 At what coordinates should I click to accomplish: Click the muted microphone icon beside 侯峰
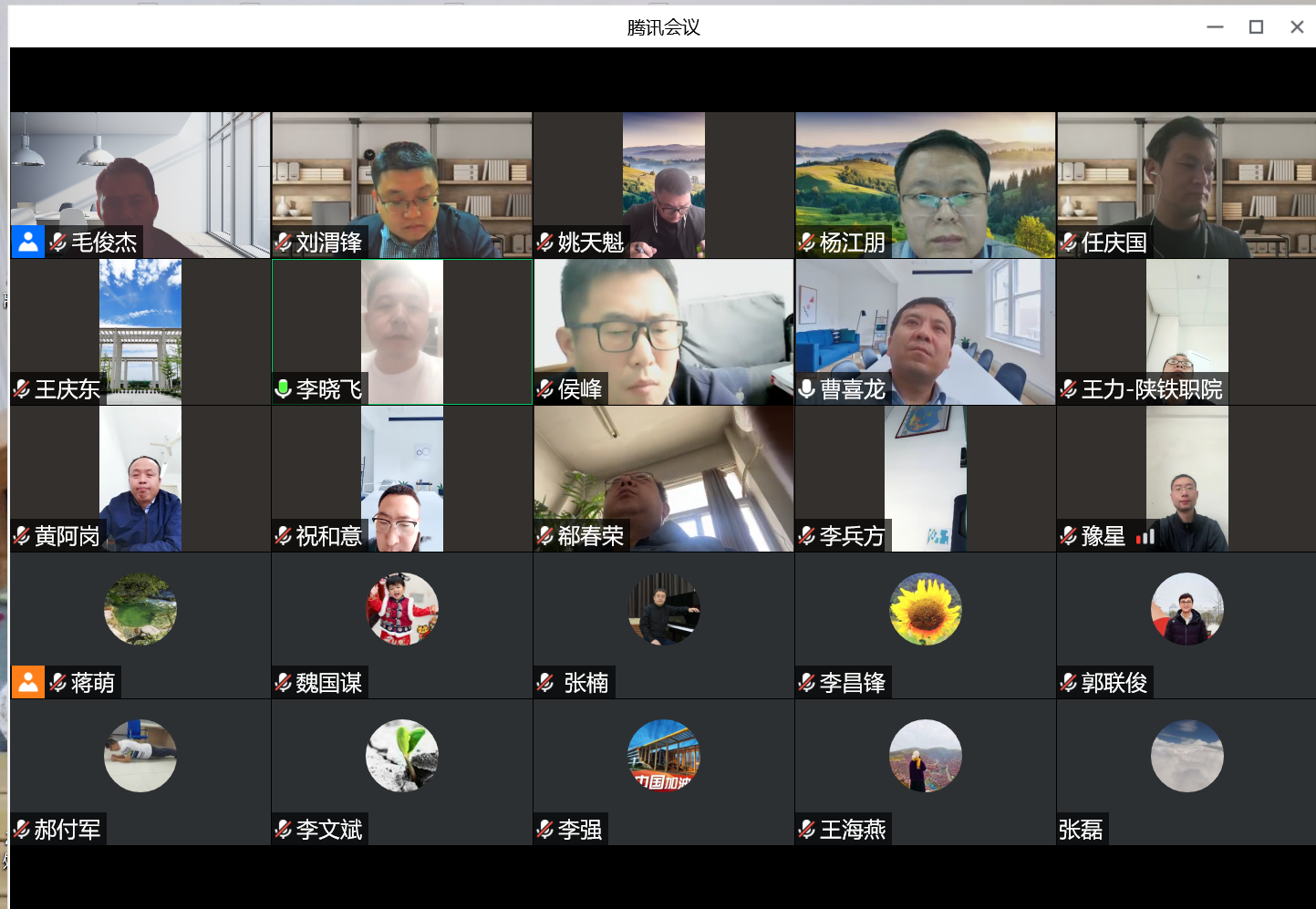[x=545, y=389]
